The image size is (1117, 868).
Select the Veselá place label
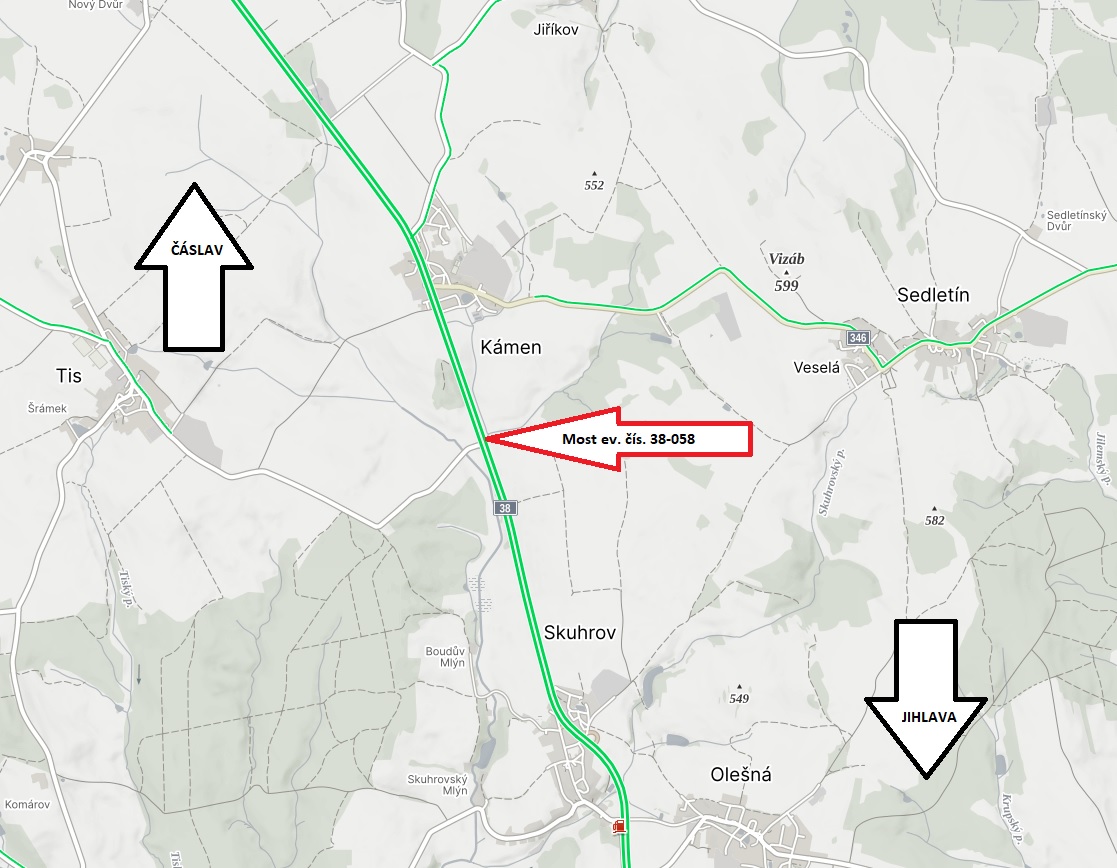click(x=816, y=368)
